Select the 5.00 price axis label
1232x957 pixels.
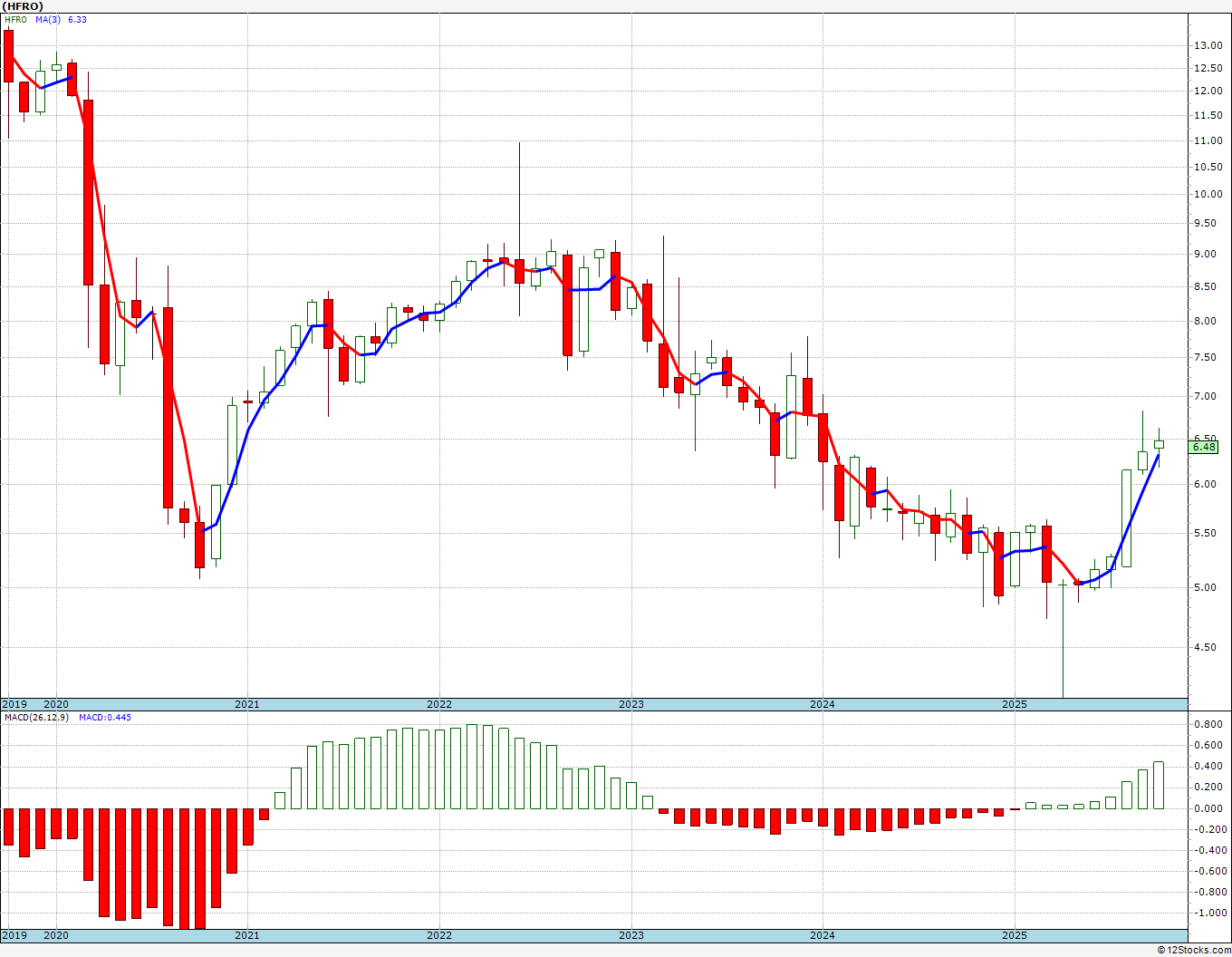pyautogui.click(x=1206, y=587)
